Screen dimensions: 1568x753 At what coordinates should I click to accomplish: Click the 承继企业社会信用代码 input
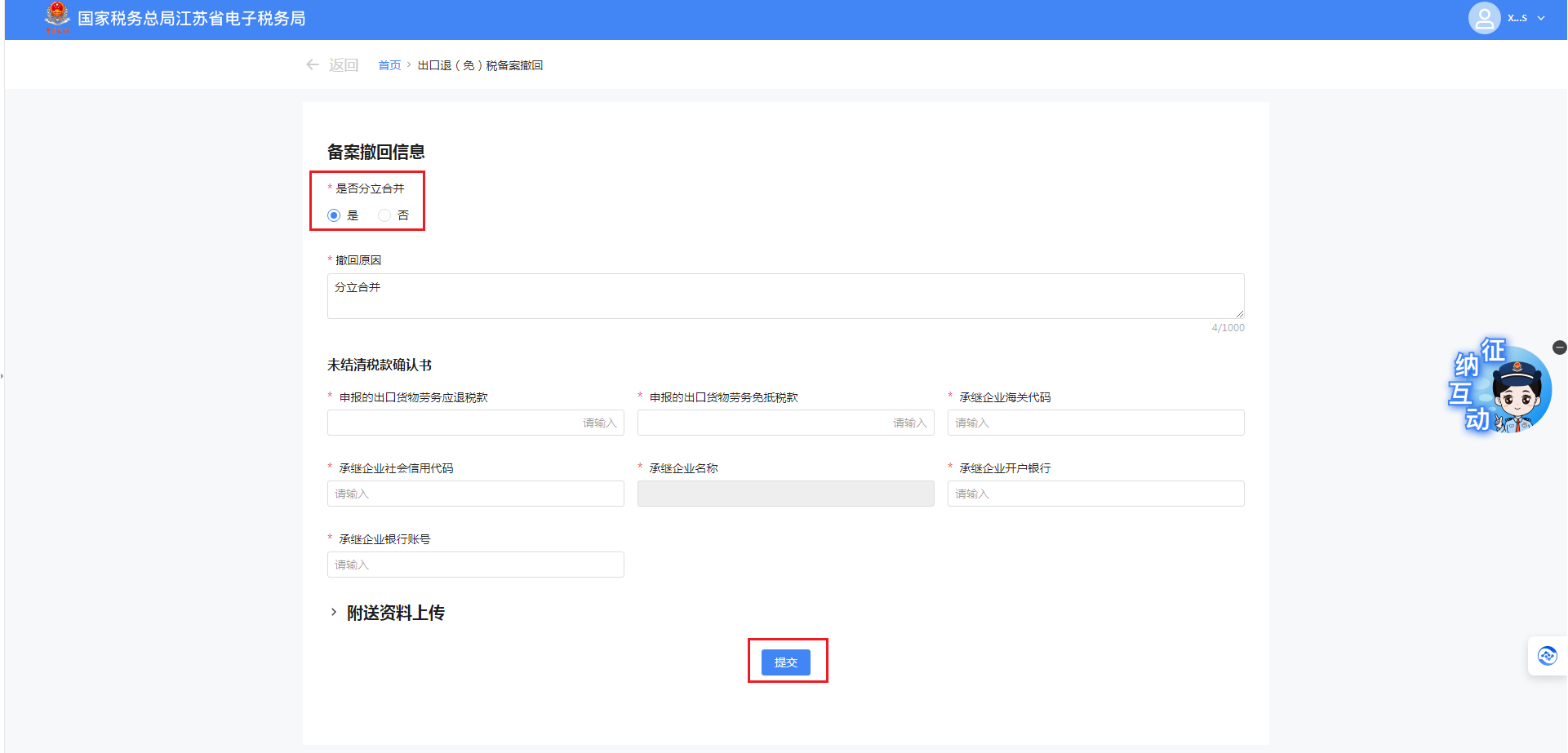click(x=475, y=494)
